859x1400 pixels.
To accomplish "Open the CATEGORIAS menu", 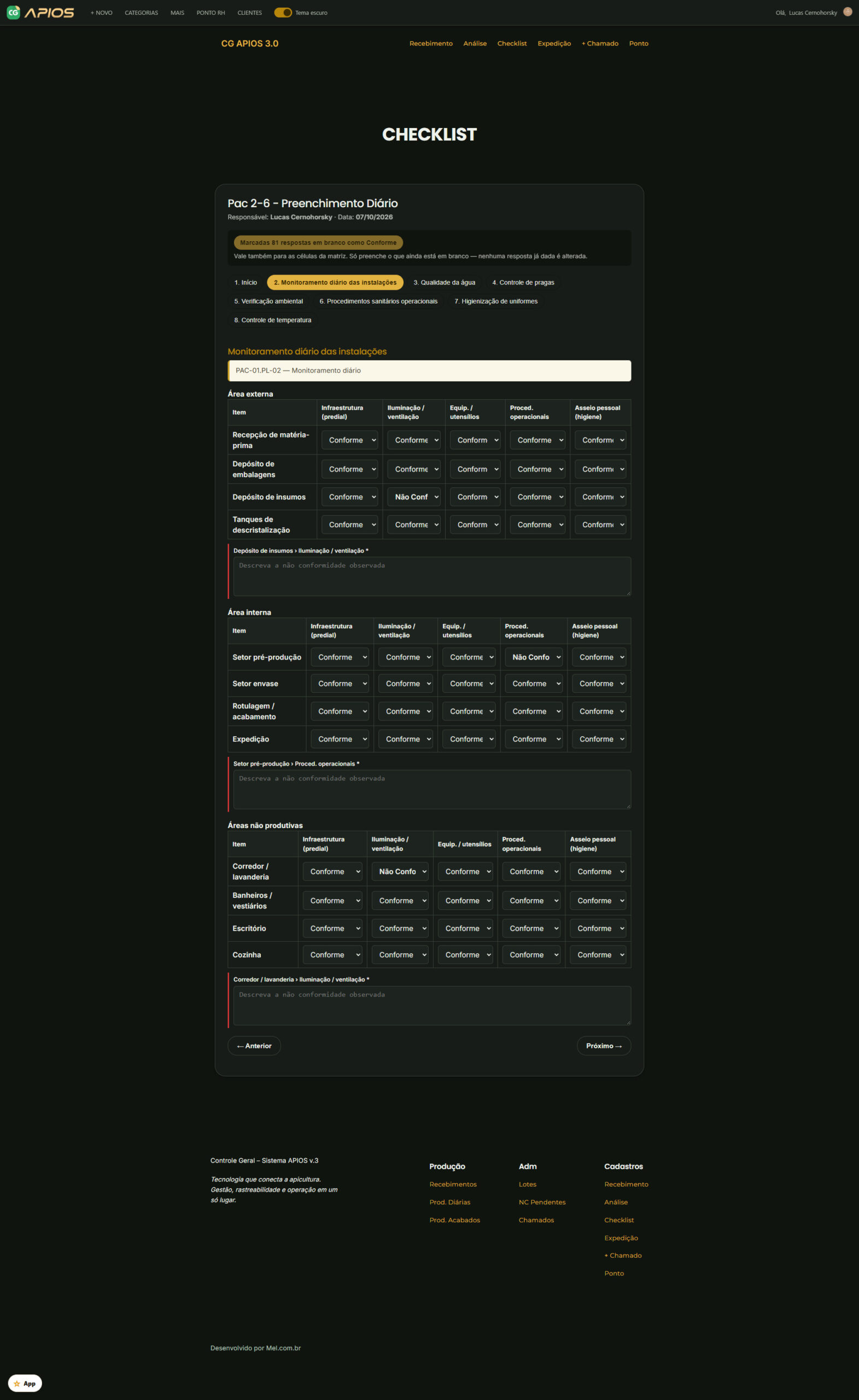I will [142, 13].
